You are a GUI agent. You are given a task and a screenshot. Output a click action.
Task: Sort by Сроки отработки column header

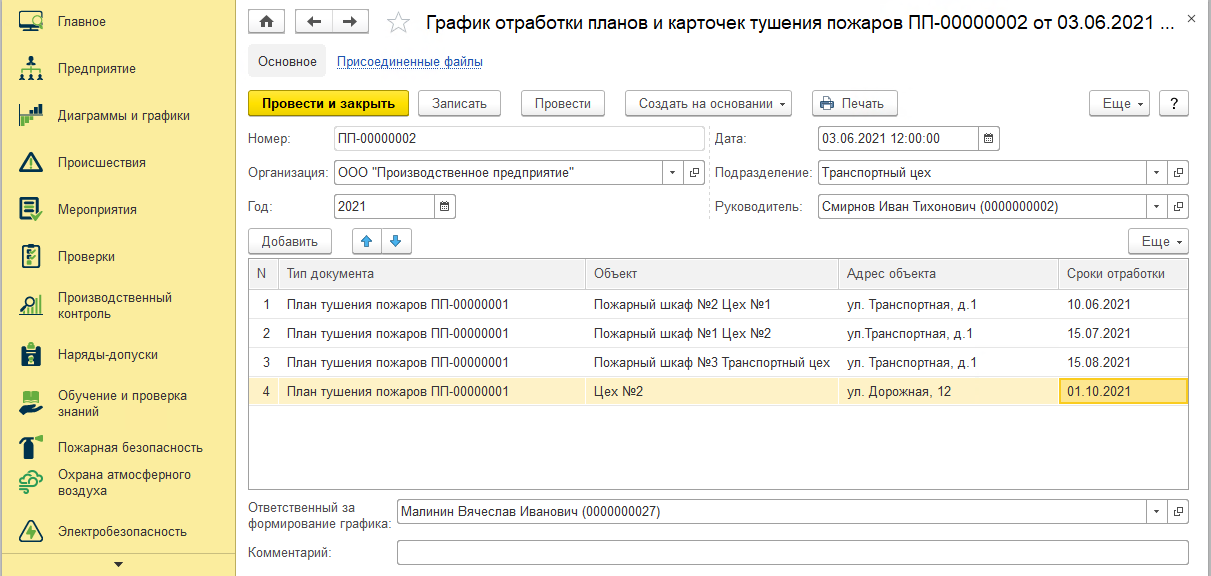(1123, 273)
